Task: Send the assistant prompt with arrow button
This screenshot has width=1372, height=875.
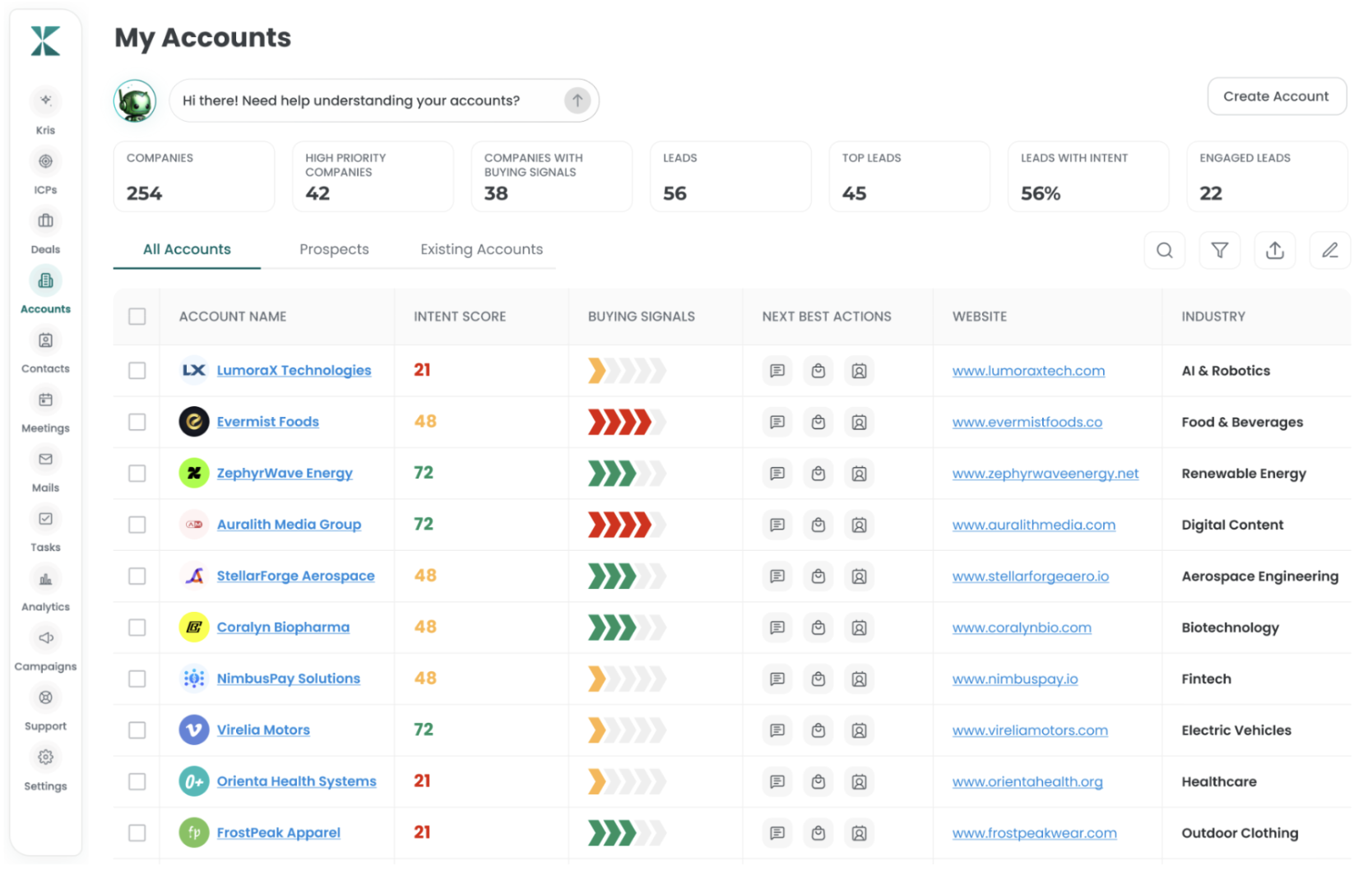Action: point(577,100)
